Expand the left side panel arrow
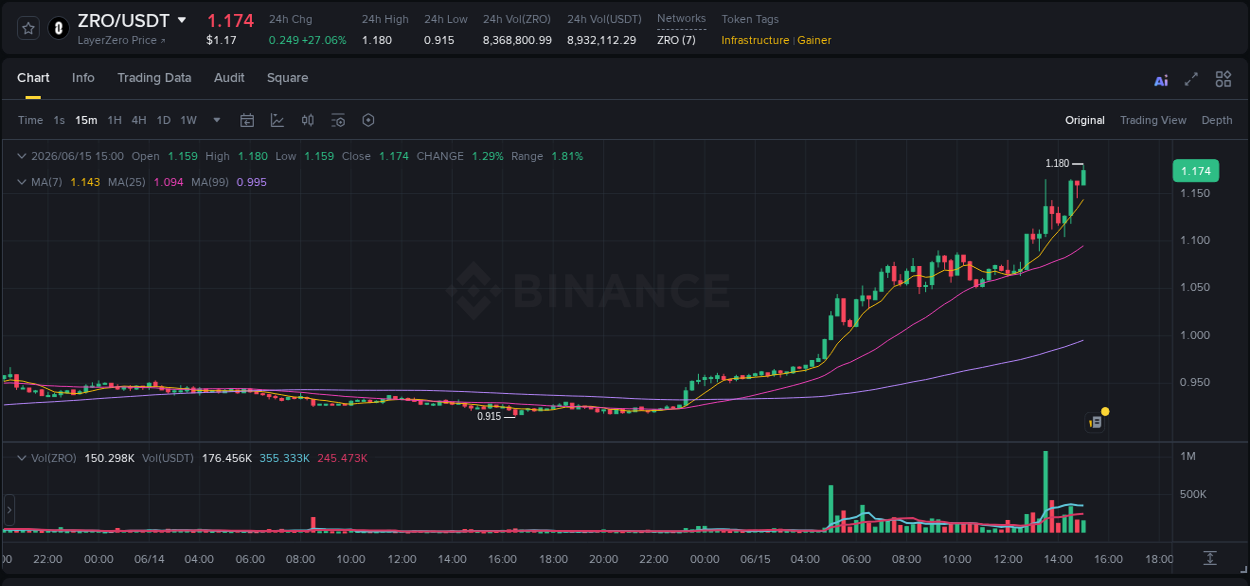The image size is (1250, 586). (9, 511)
